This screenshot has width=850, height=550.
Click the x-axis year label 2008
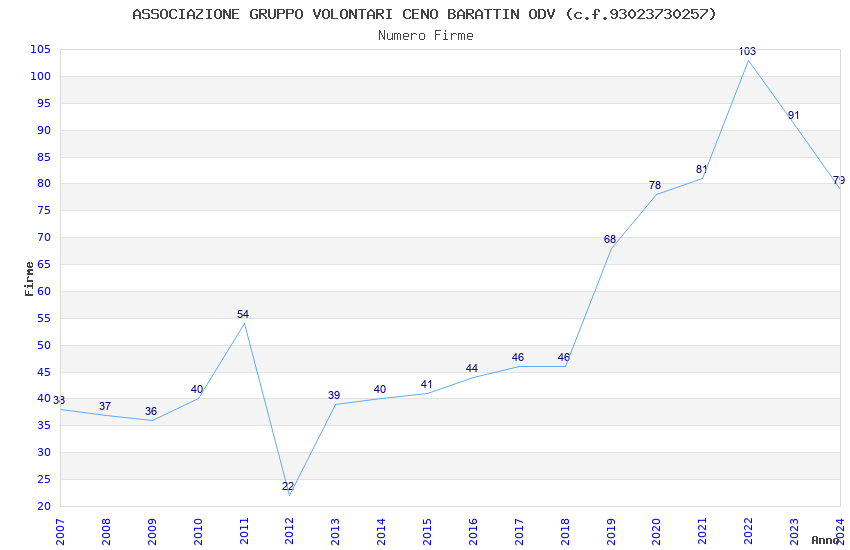[x=106, y=532]
